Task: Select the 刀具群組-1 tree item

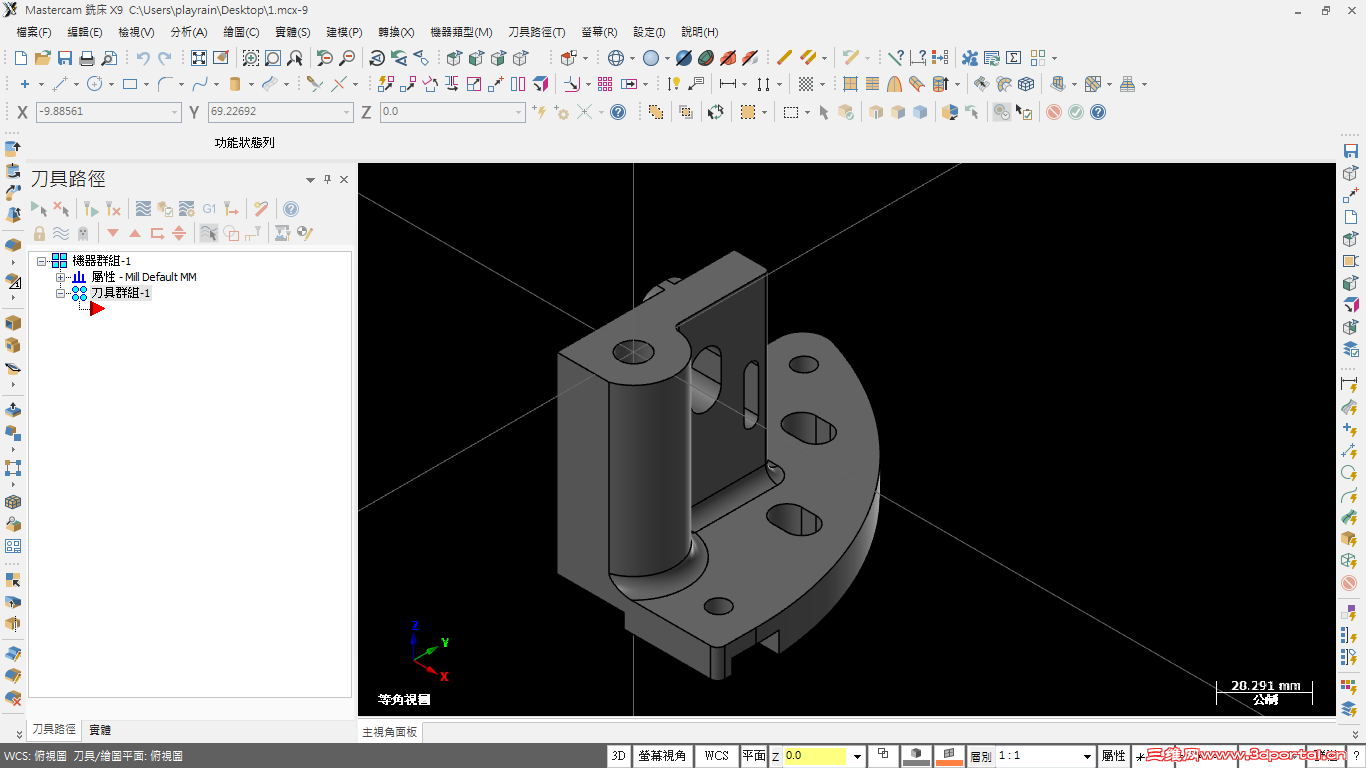Action: (x=120, y=293)
